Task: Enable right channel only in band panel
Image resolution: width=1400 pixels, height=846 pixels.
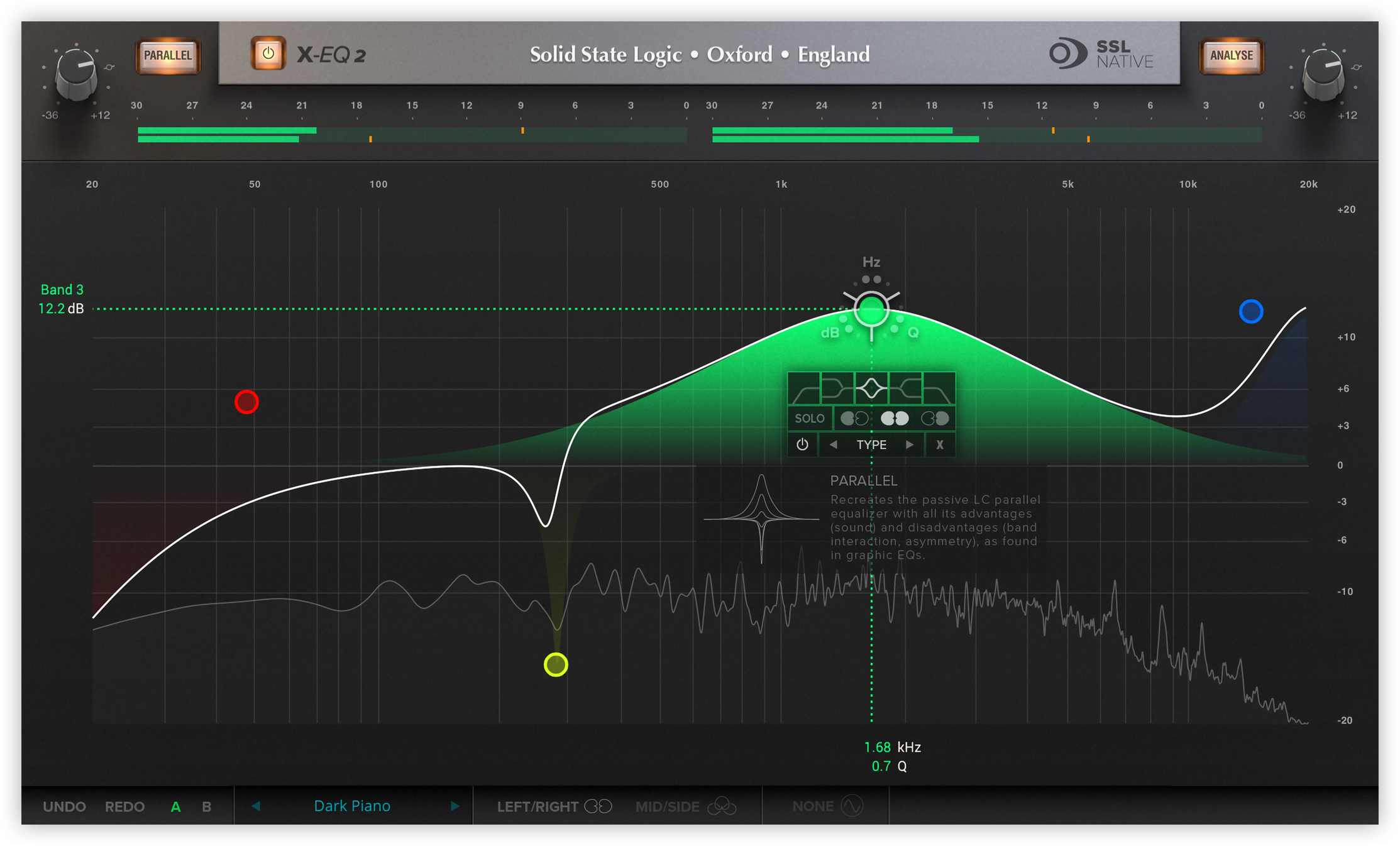Action: pyautogui.click(x=935, y=419)
